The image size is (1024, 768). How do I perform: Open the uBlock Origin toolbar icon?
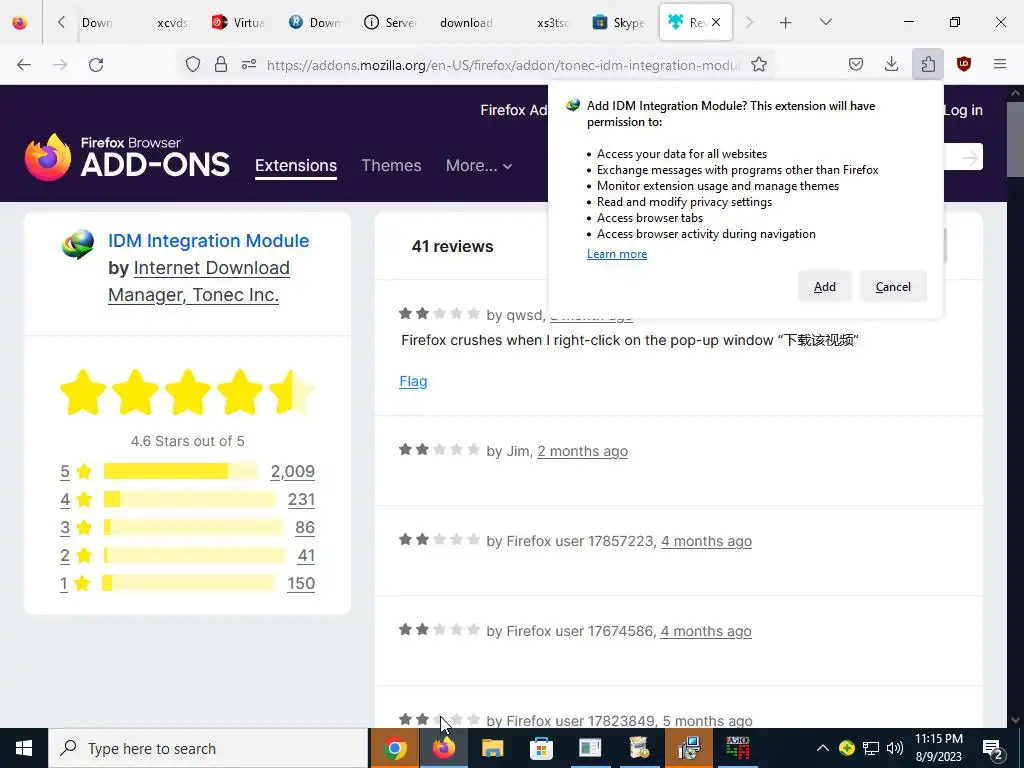[x=964, y=64]
